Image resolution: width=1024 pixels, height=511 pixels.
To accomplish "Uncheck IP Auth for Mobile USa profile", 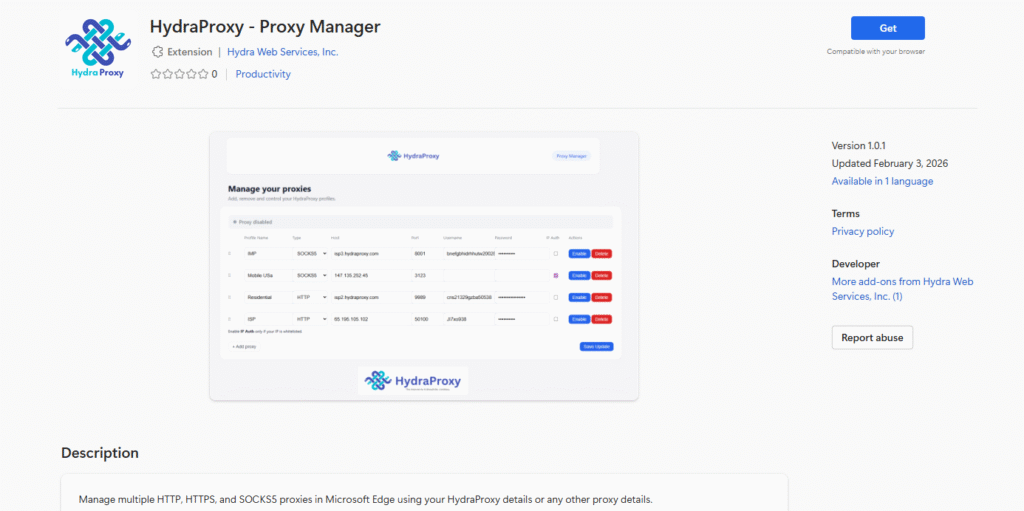I will coord(556,275).
